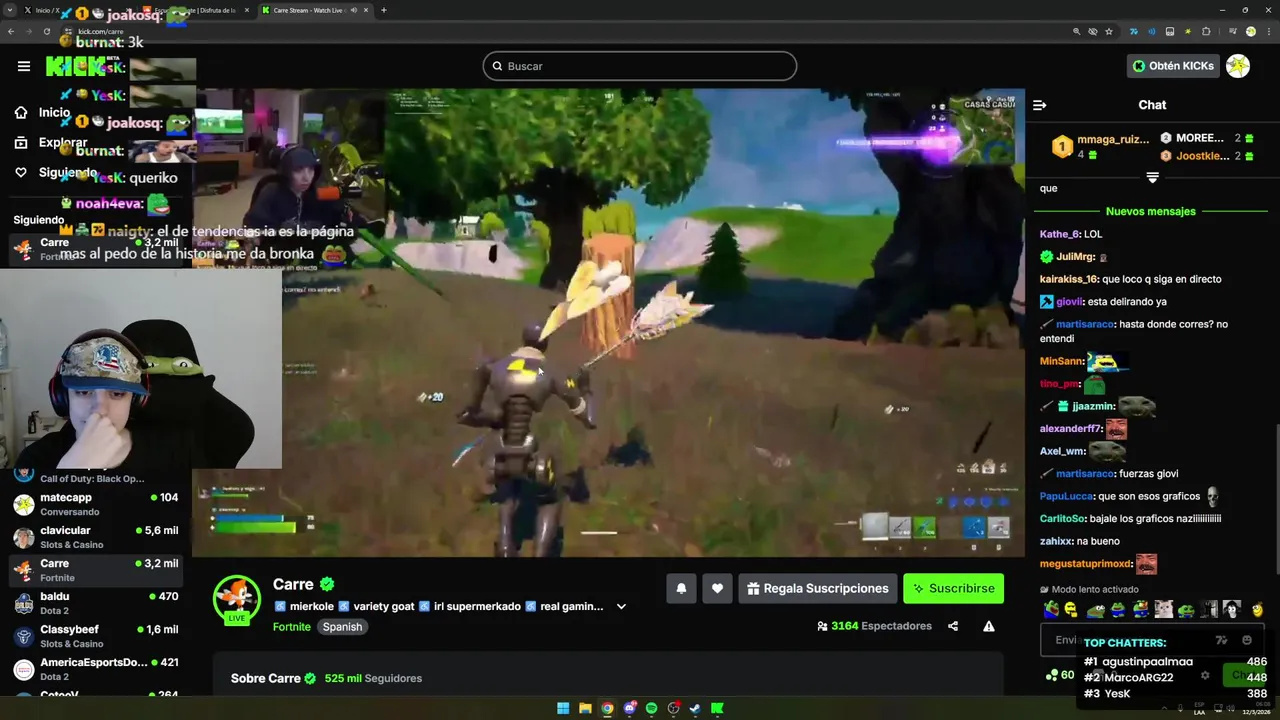Open Spotify from the taskbar
This screenshot has height=720, width=1280.
tap(651, 708)
